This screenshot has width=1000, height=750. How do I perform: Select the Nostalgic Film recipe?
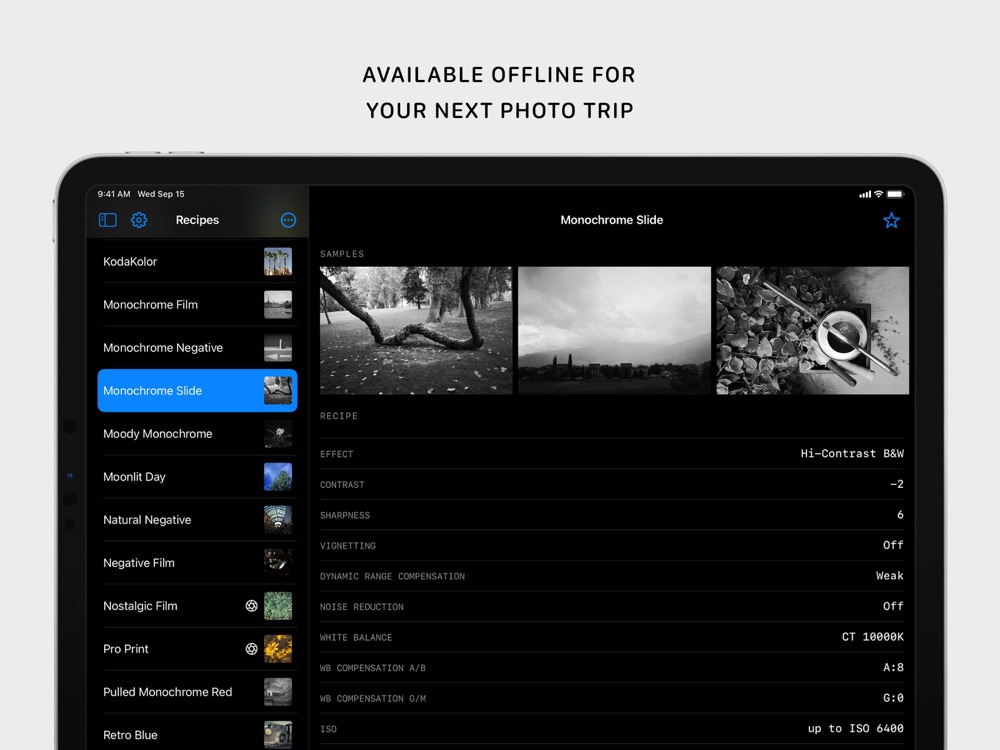coord(197,606)
